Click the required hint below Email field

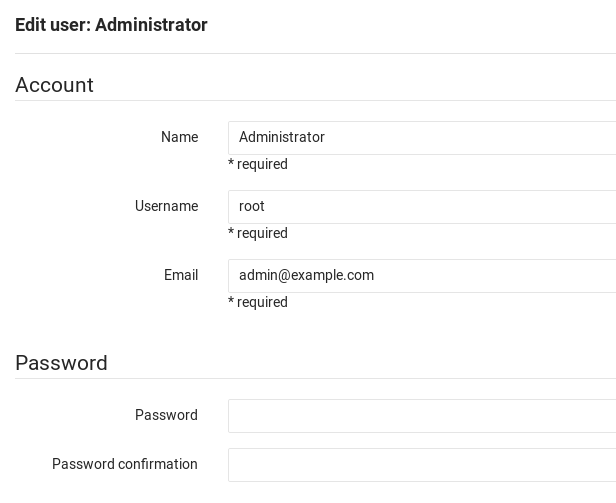pyautogui.click(x=258, y=302)
